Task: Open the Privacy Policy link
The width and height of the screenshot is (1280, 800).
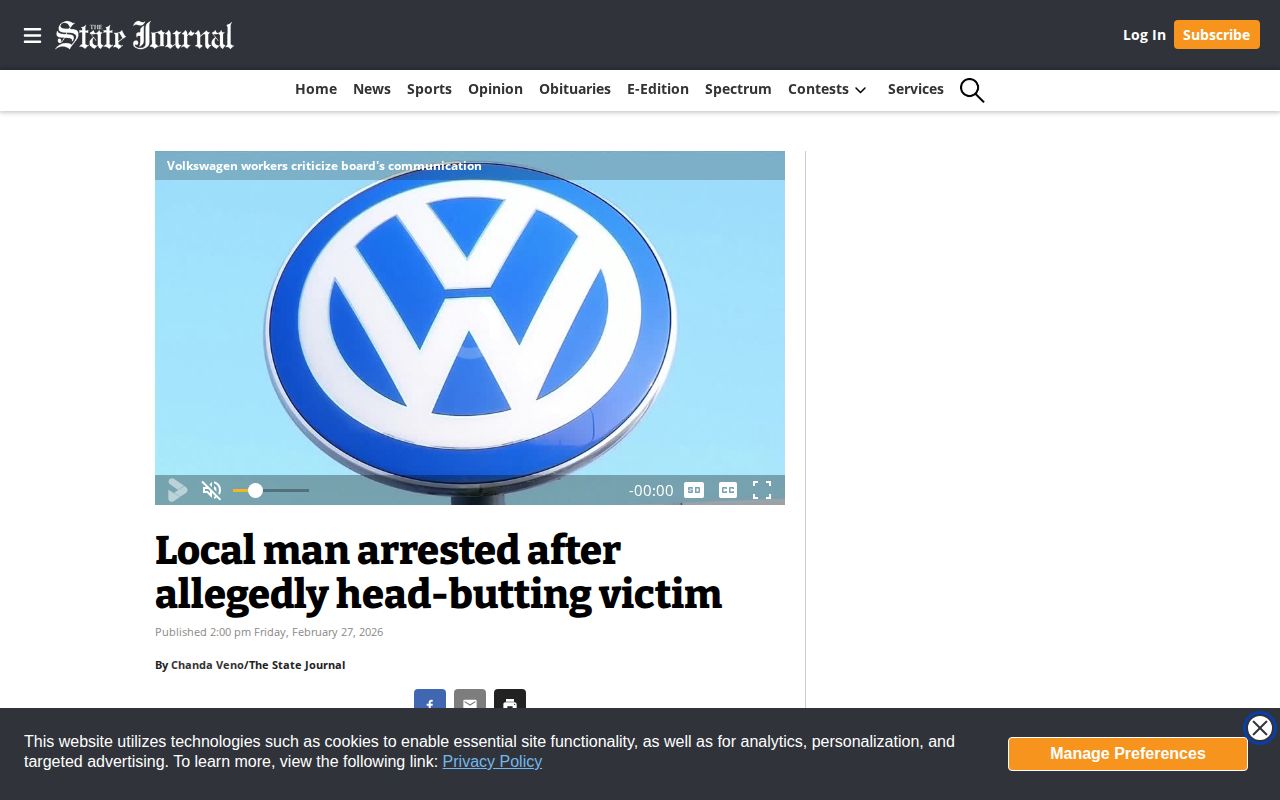Action: pos(492,762)
